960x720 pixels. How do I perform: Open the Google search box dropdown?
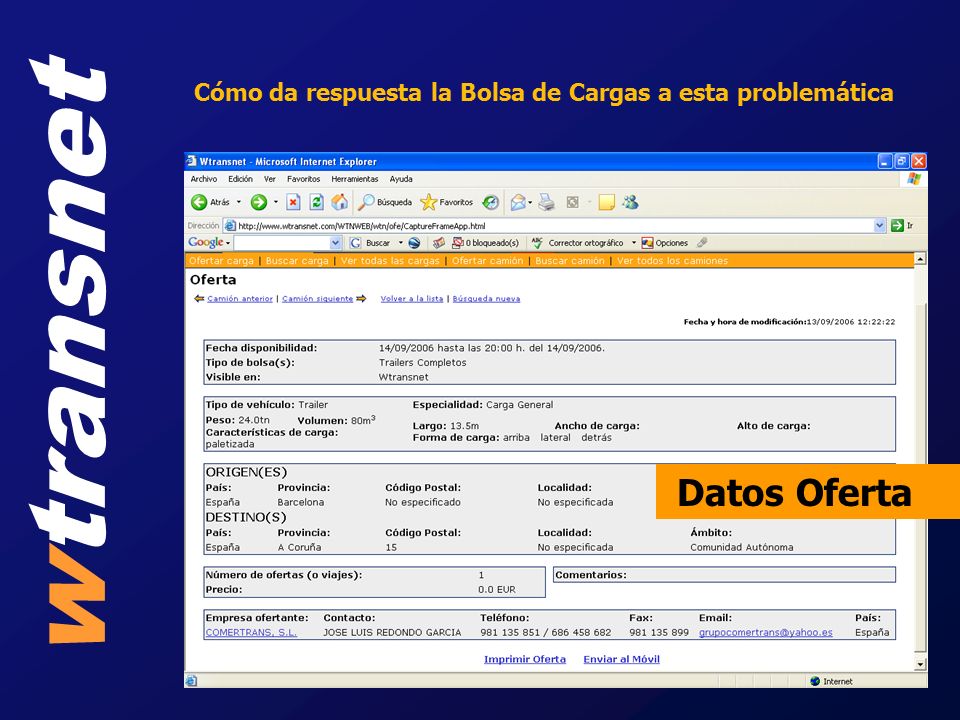pyautogui.click(x=336, y=243)
